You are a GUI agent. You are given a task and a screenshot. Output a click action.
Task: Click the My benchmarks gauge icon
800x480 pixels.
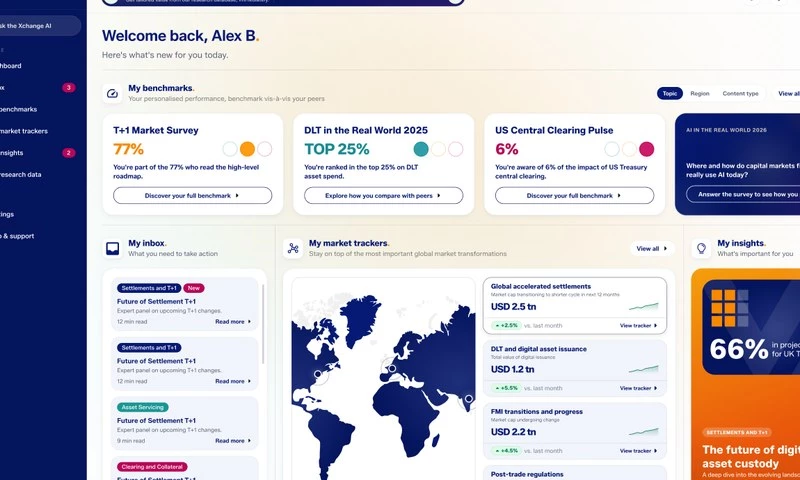[112, 93]
